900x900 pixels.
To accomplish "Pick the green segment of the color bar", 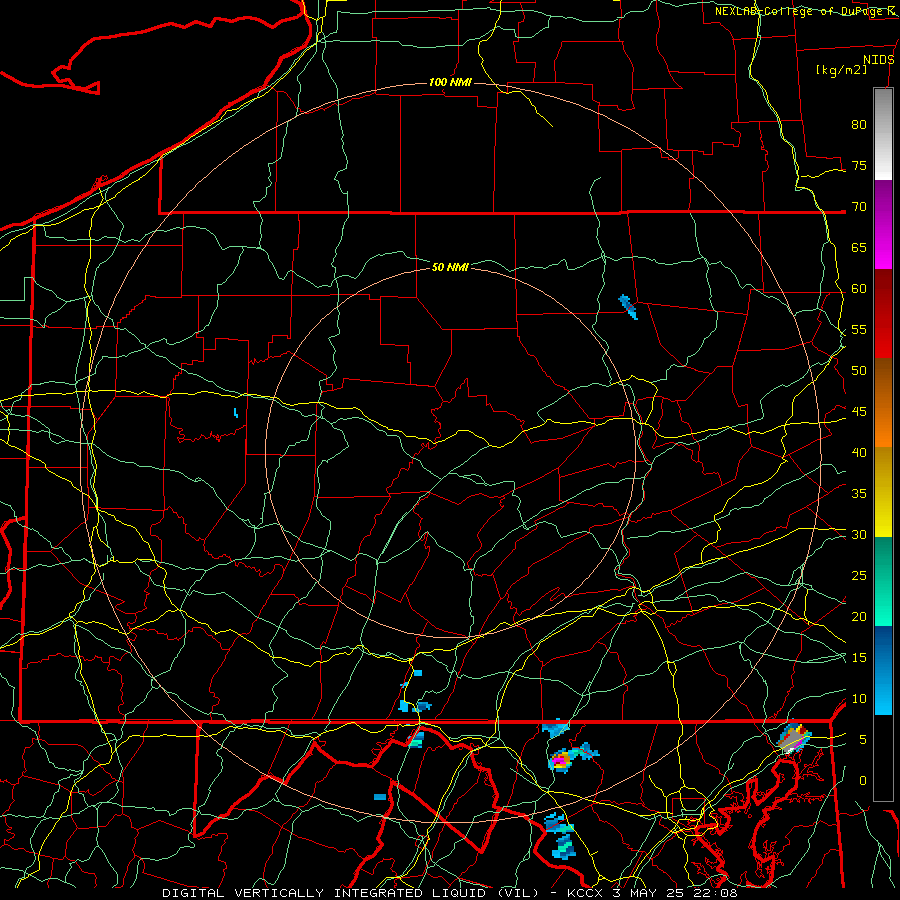I will tap(883, 581).
